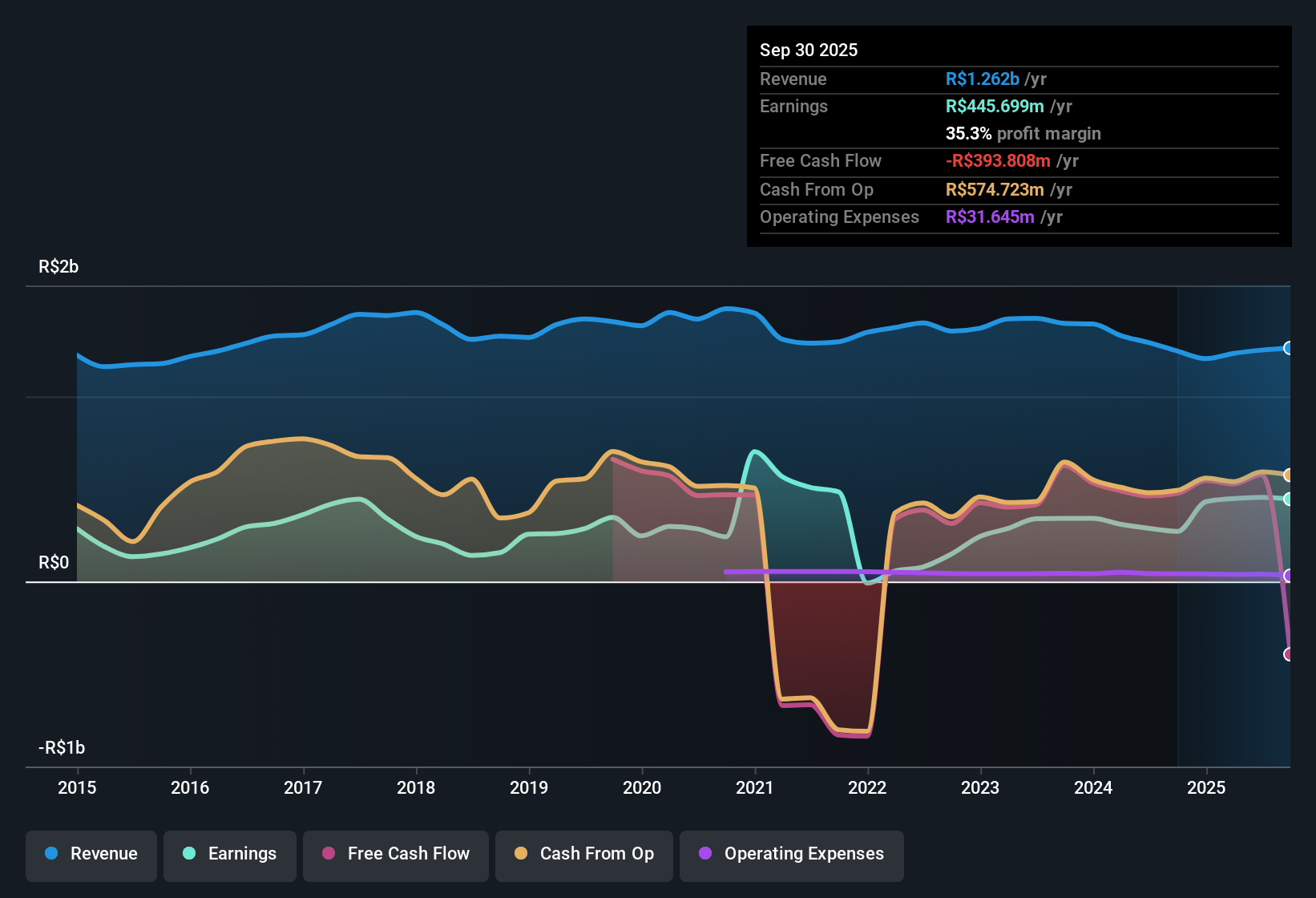The height and width of the screenshot is (898, 1316).
Task: Select the purple Operating Expenses dot icon
Action: [705, 854]
